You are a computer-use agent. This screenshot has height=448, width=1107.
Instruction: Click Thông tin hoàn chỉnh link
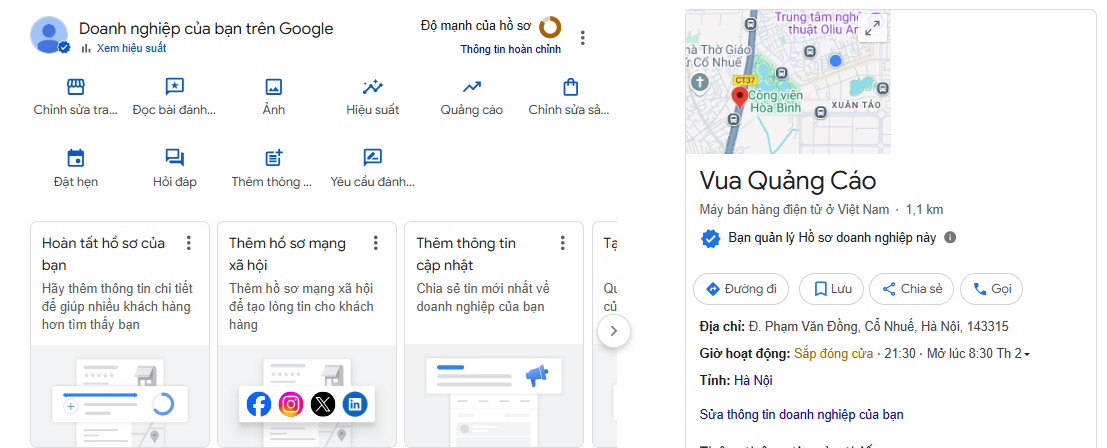click(x=510, y=49)
